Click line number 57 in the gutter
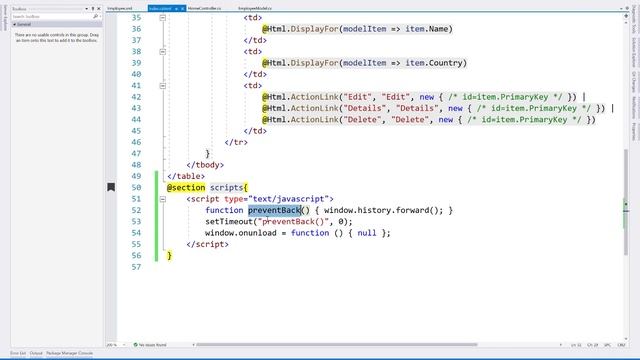The height and width of the screenshot is (360, 640). [x=136, y=267]
